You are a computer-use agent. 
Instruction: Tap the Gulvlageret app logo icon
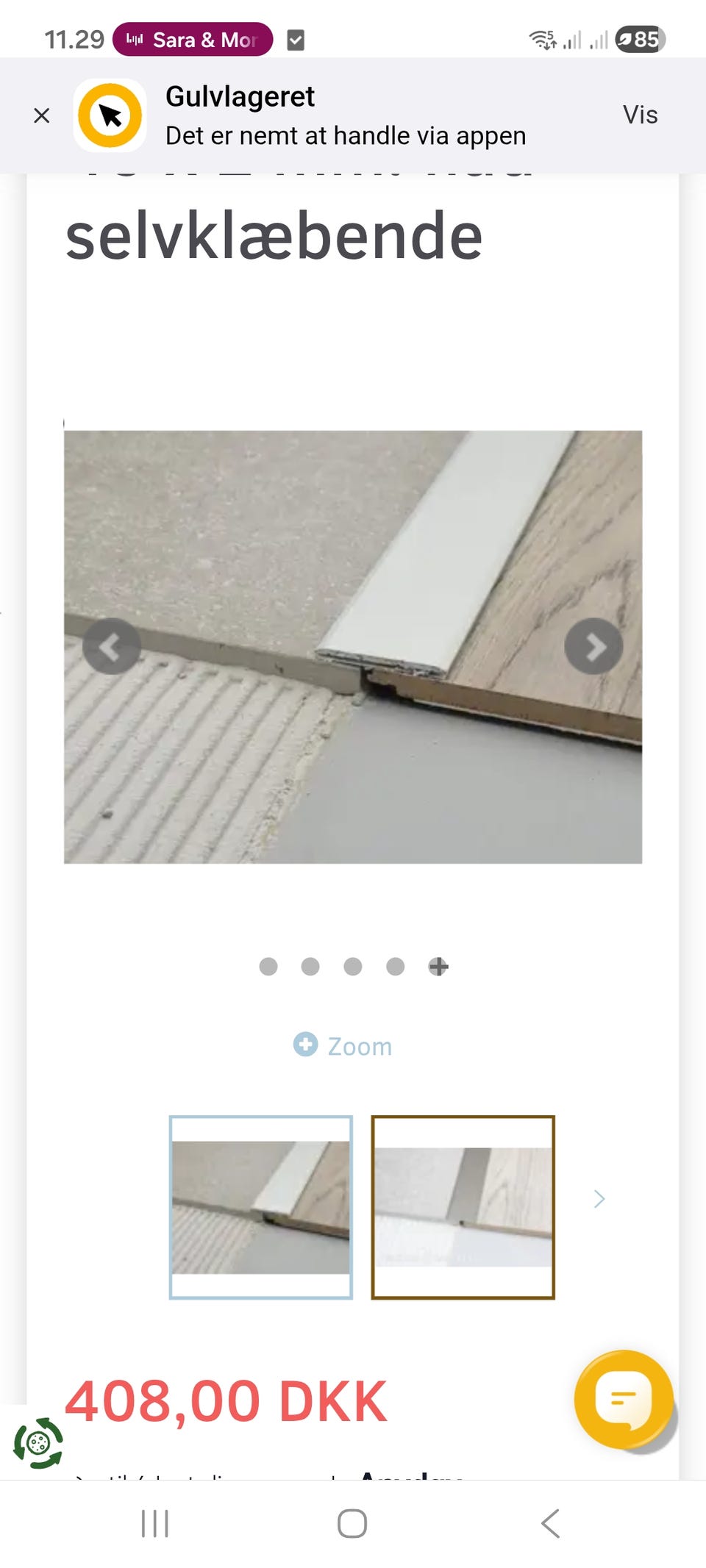pos(110,115)
